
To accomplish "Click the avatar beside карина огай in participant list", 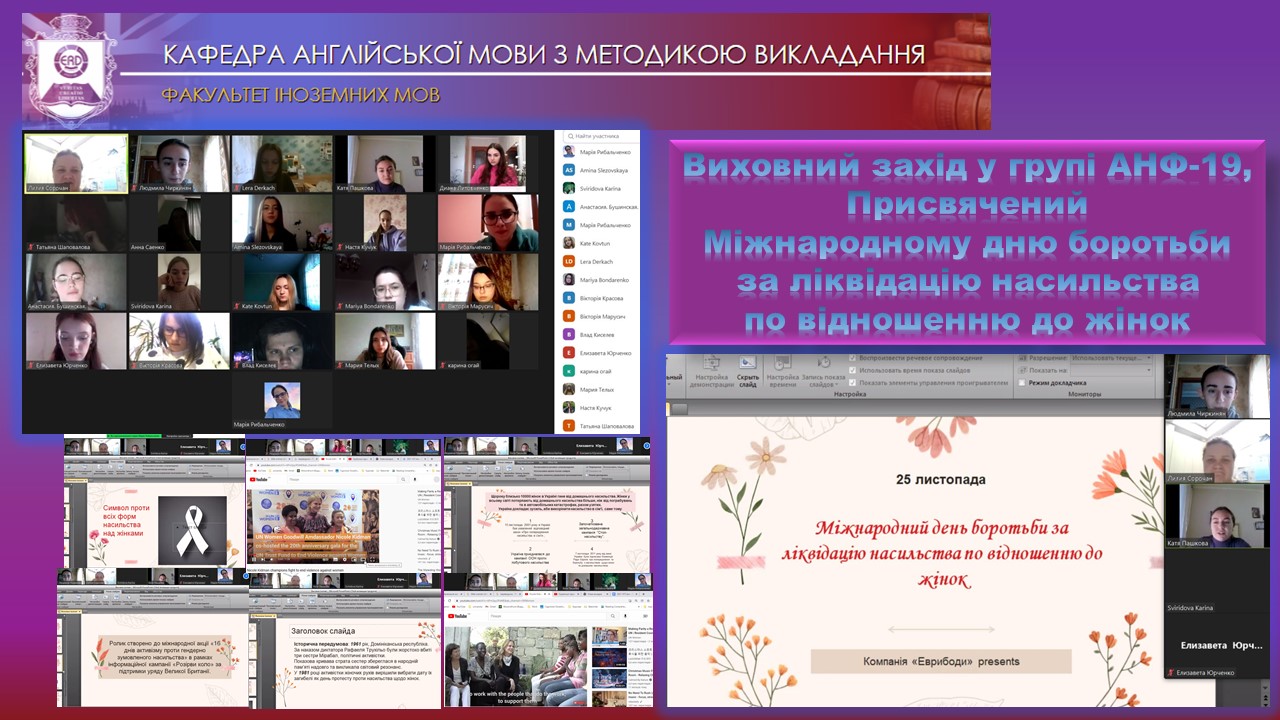I will [x=568, y=370].
